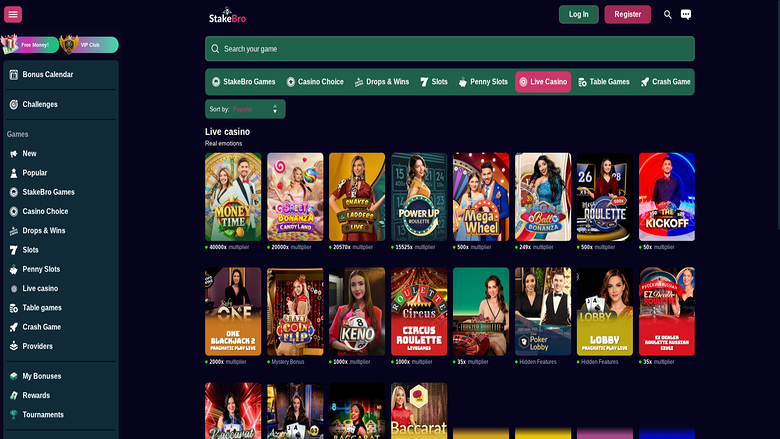Click the '40000x multiplier' text
Screen dimensions: 780x439
[229, 247]
